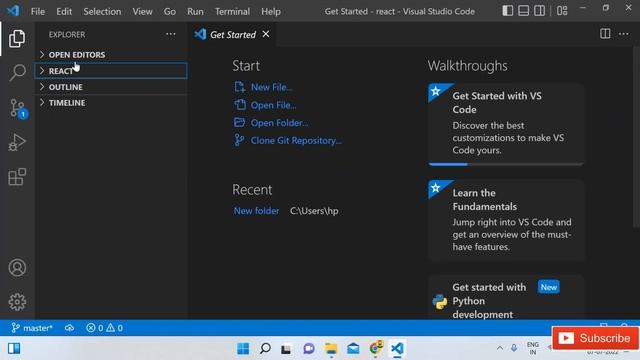
Task: Open the Windows Start button
Action: pos(243,349)
